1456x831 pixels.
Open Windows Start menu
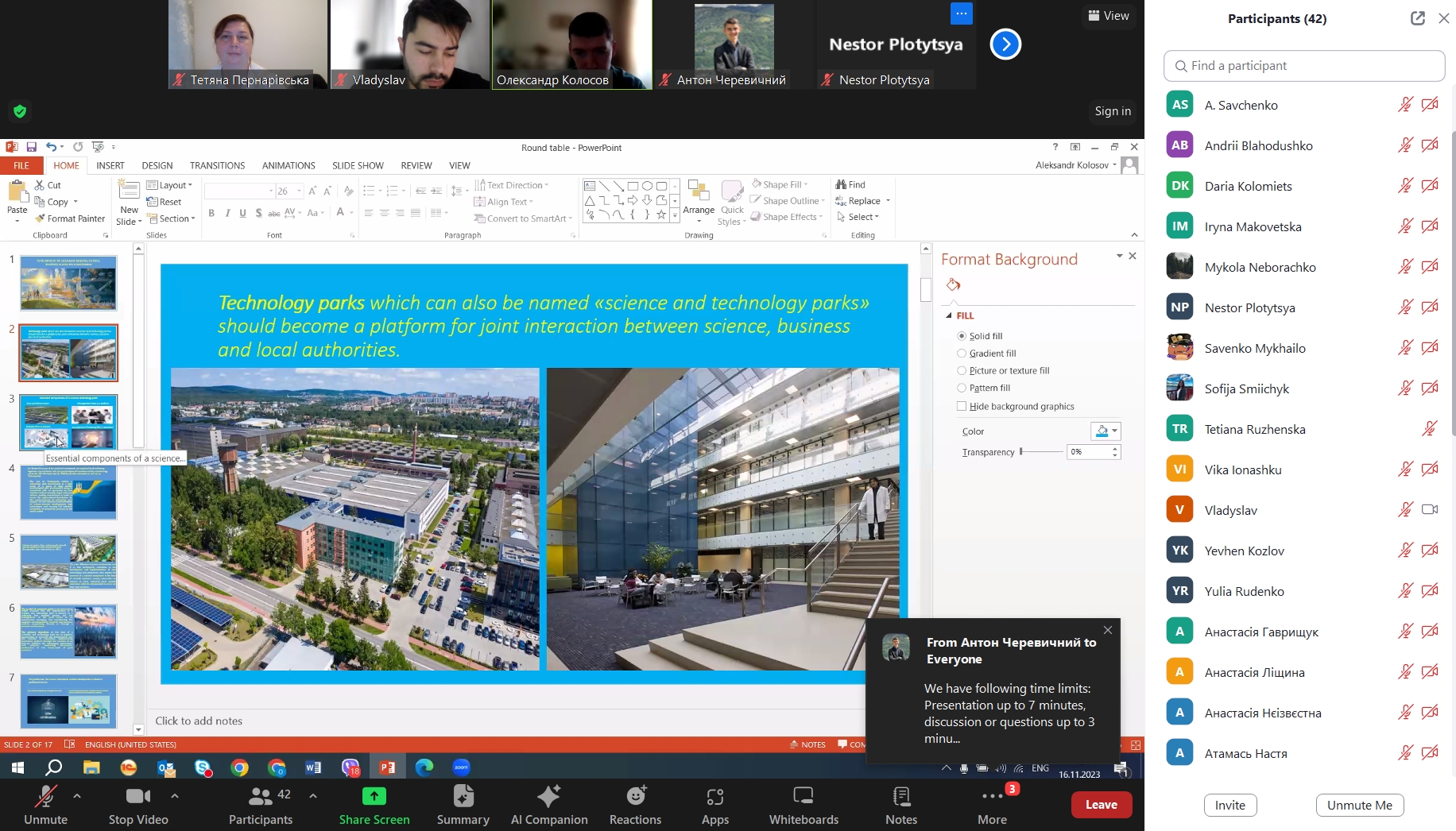click(17, 767)
